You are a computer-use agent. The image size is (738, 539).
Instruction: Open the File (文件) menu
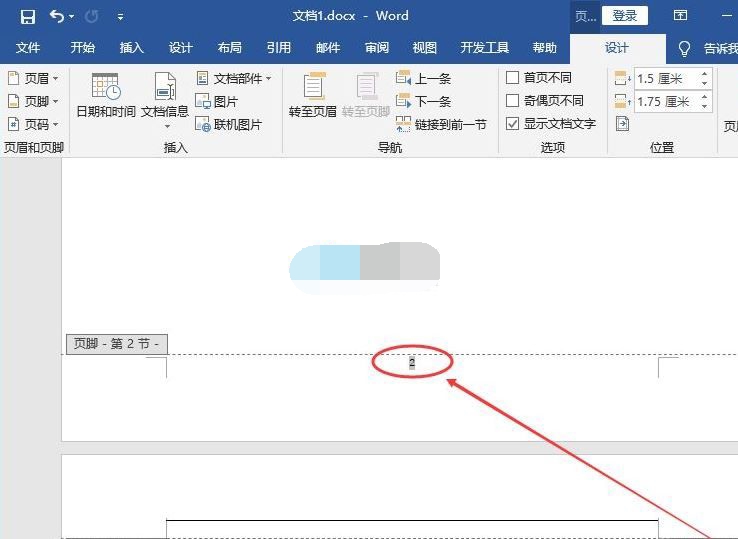28,48
